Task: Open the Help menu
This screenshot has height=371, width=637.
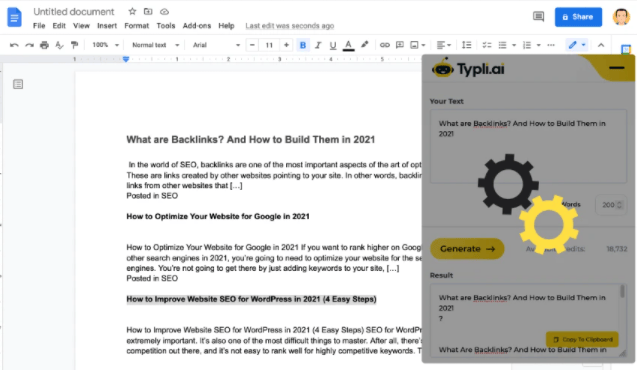Action: (226, 26)
